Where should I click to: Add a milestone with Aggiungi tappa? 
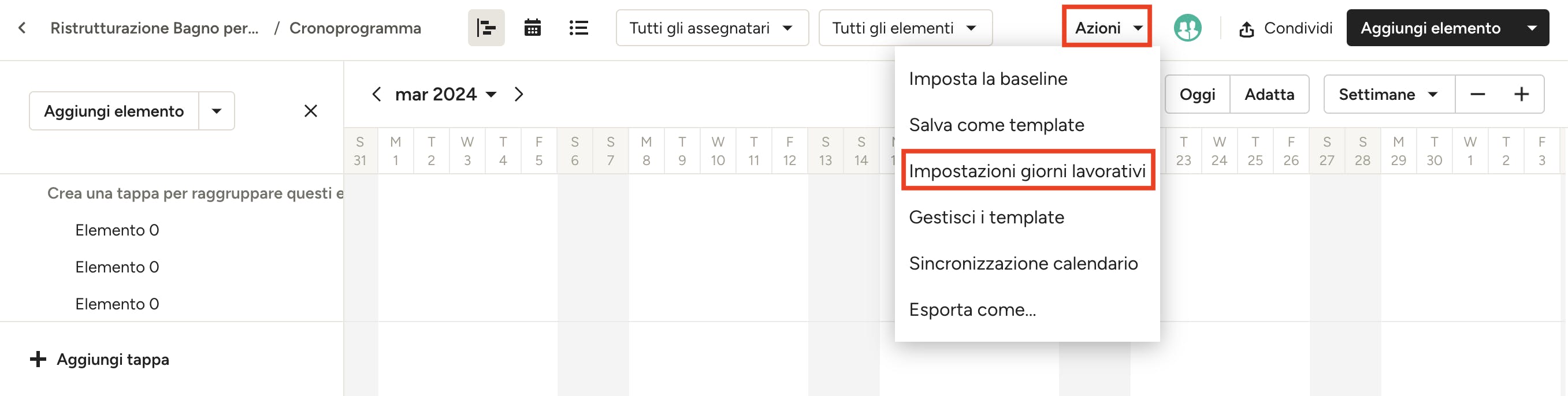[99, 360]
